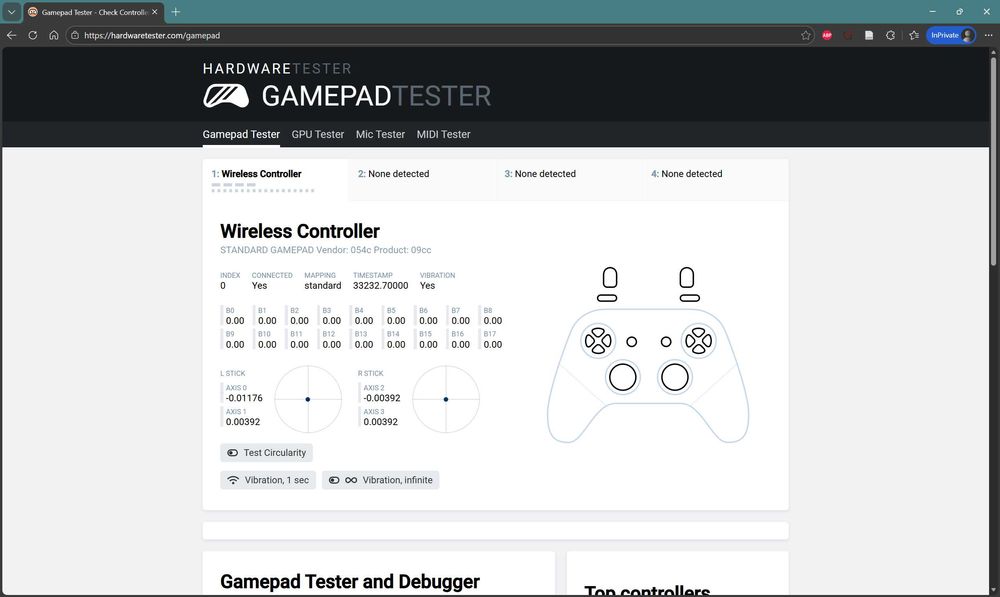Select controller slot 3 None detected

[x=569, y=180]
